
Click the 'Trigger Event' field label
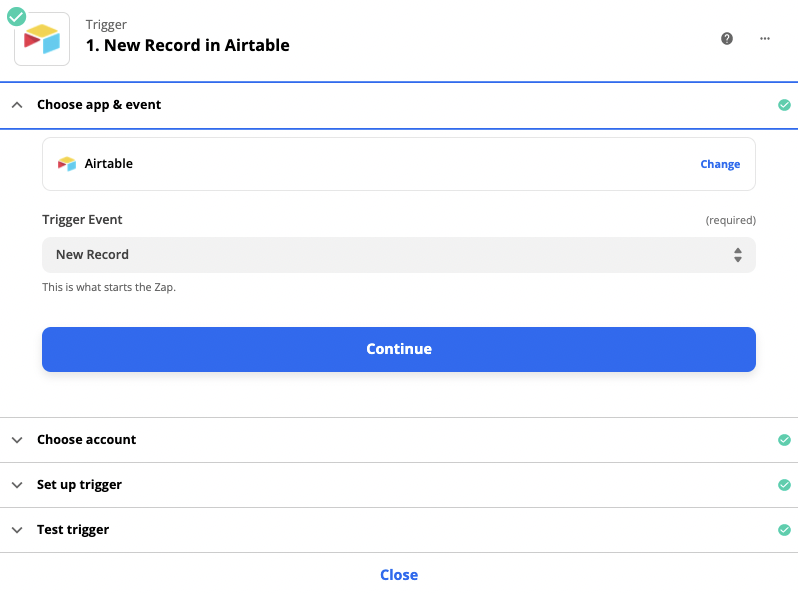click(82, 220)
